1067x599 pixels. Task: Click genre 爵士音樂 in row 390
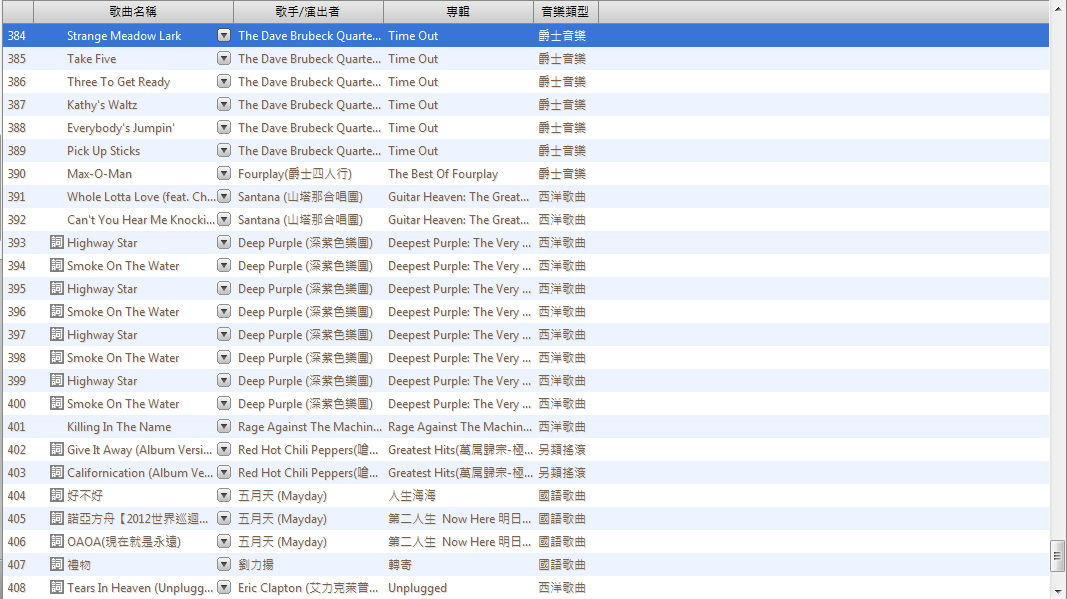click(562, 174)
